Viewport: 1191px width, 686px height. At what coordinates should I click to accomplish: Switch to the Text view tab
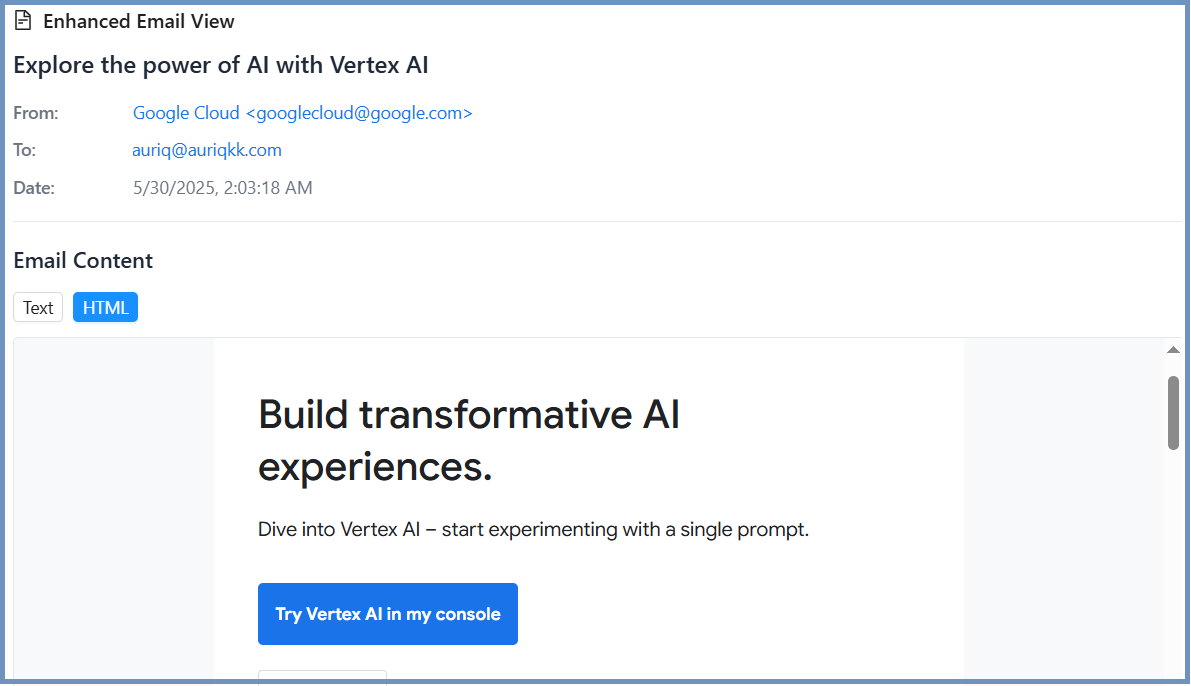click(x=38, y=308)
